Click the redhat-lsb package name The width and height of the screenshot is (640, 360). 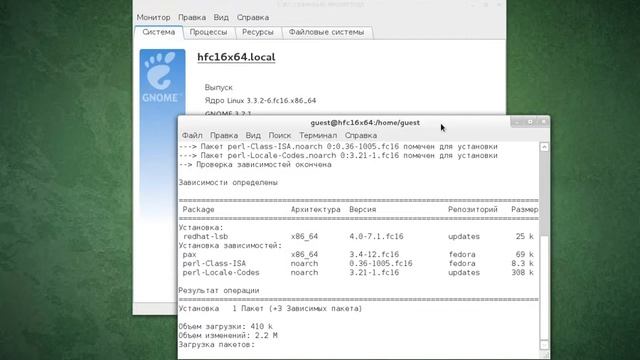pyautogui.click(x=205, y=236)
